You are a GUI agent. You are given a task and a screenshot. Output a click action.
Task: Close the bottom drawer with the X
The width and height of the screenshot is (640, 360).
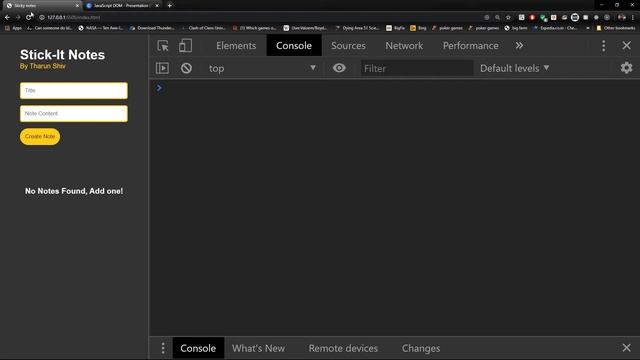coord(627,348)
